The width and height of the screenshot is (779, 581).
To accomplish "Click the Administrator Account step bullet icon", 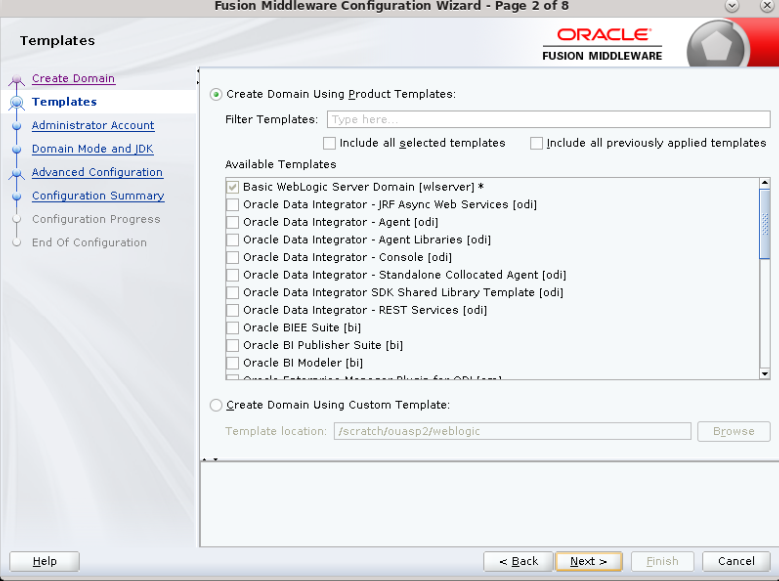I will pyautogui.click(x=16, y=126).
